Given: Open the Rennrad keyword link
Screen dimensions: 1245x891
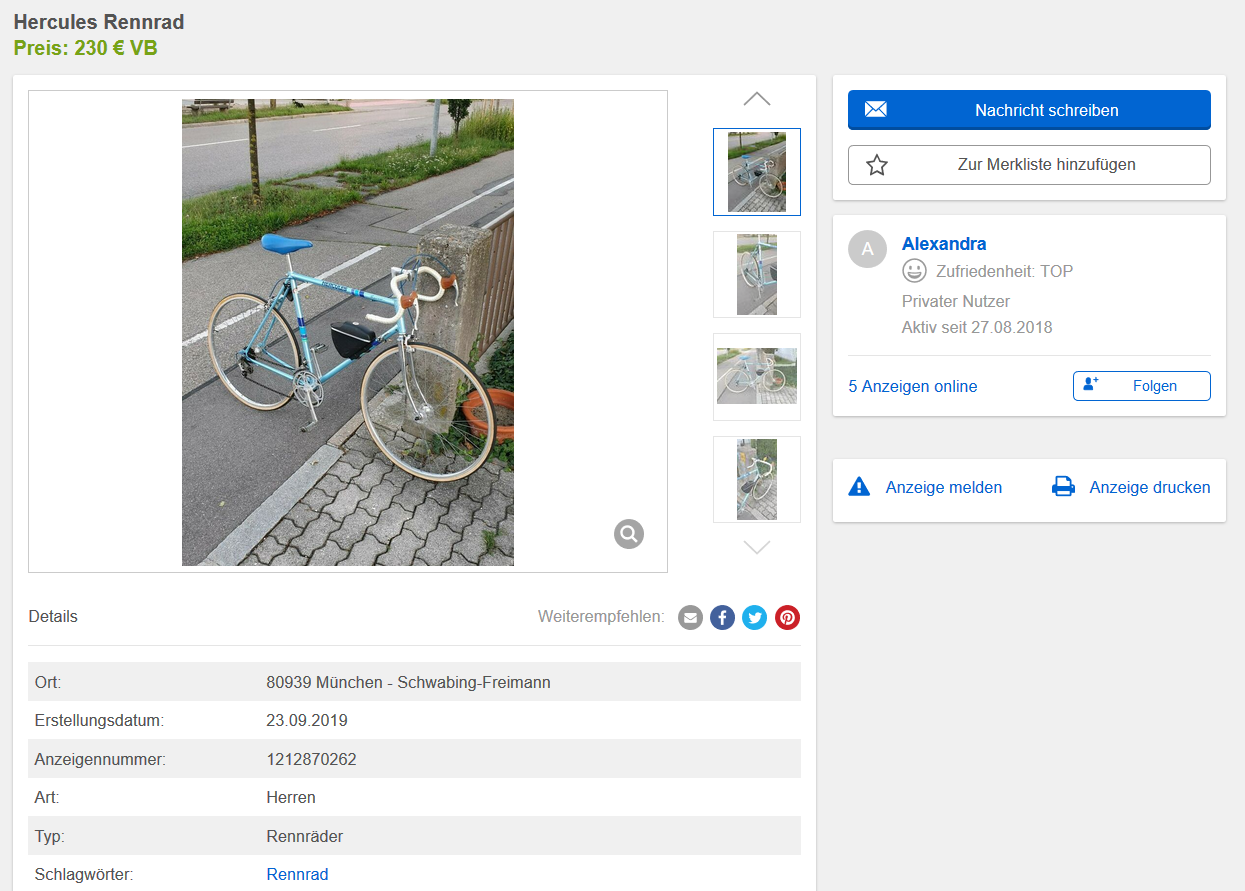Looking at the screenshot, I should (x=297, y=874).
